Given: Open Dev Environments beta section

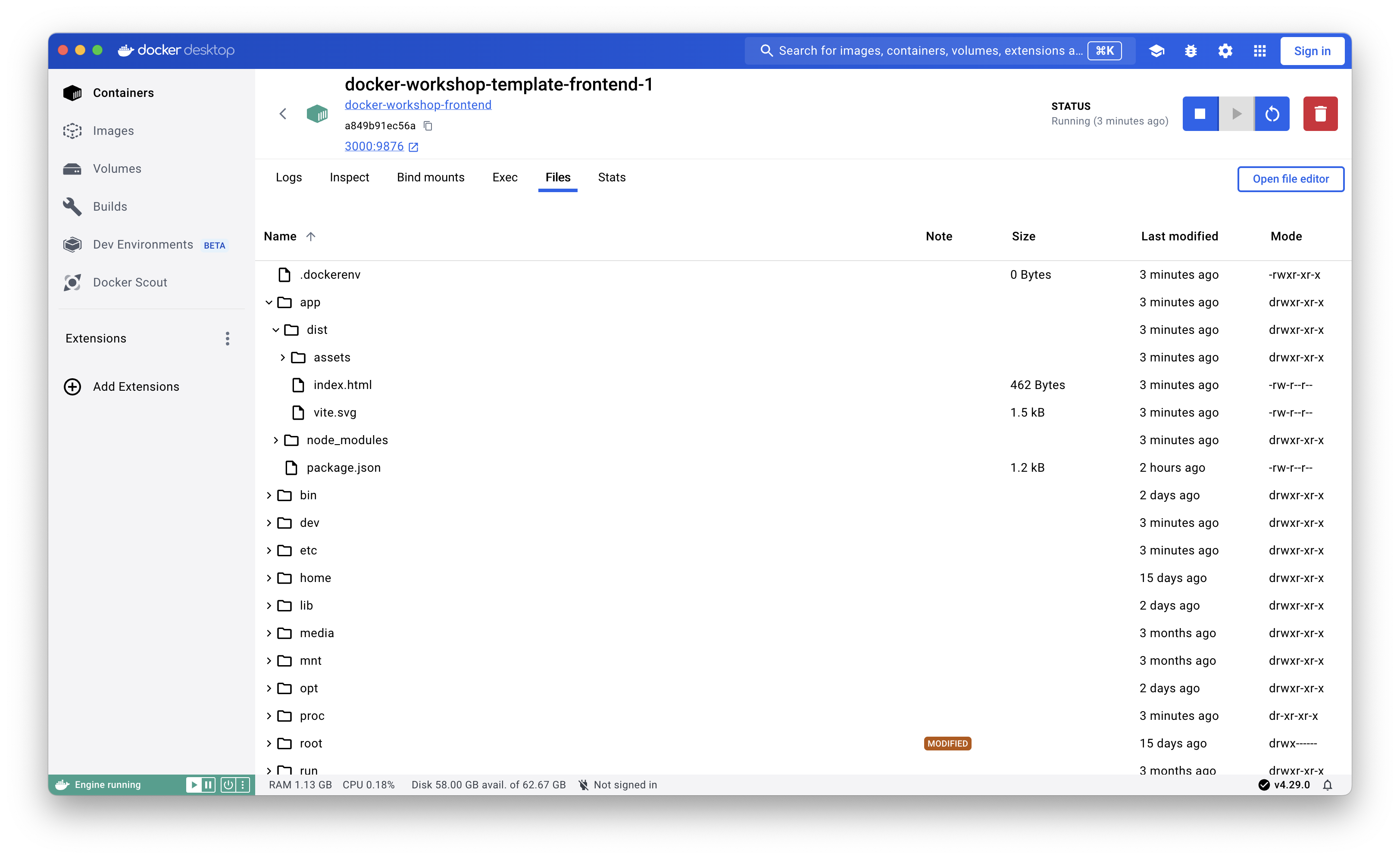Looking at the screenshot, I should (x=144, y=244).
